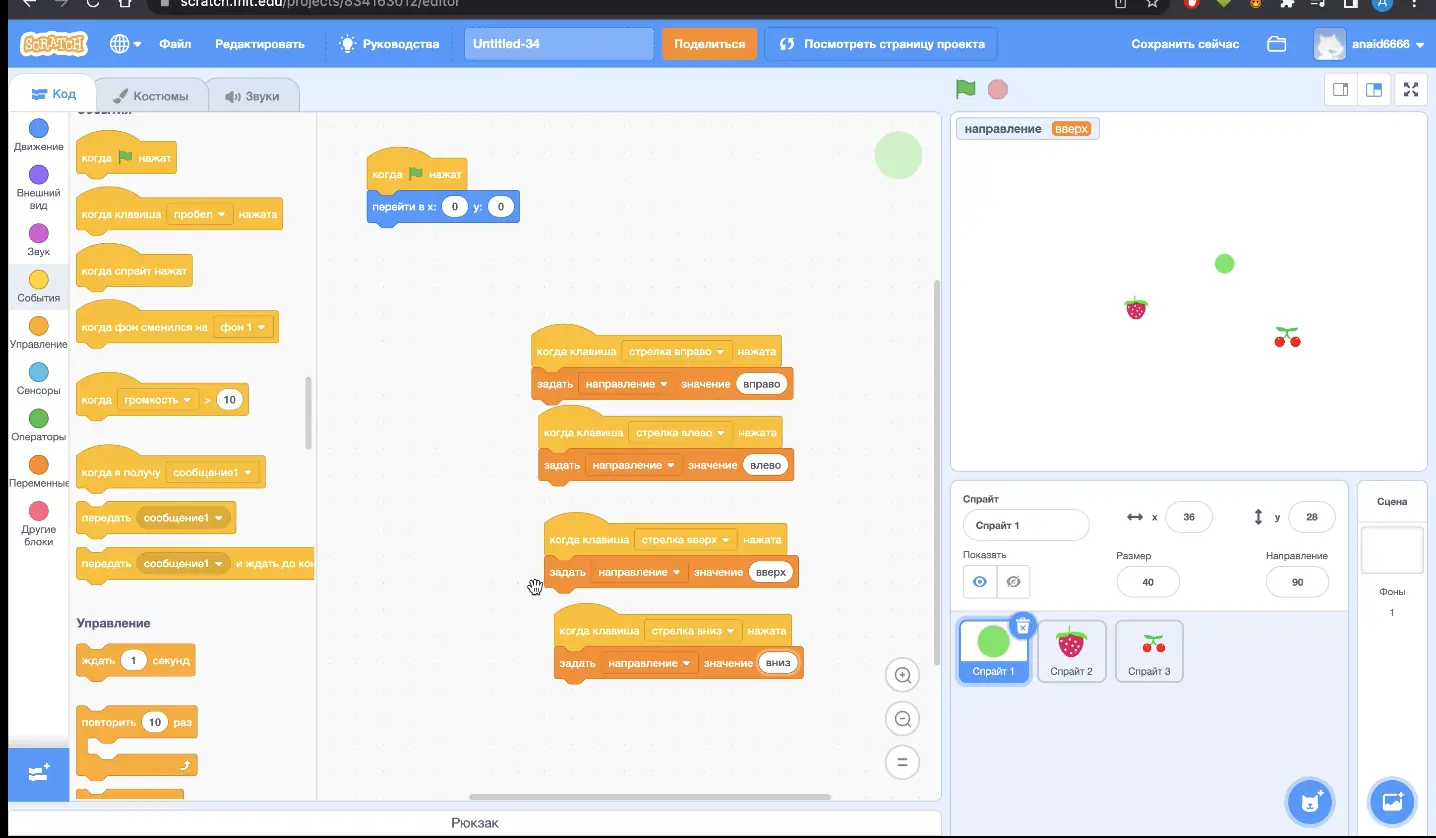Click the project title field Untitled-34
The image size is (1436, 838).
pos(559,44)
